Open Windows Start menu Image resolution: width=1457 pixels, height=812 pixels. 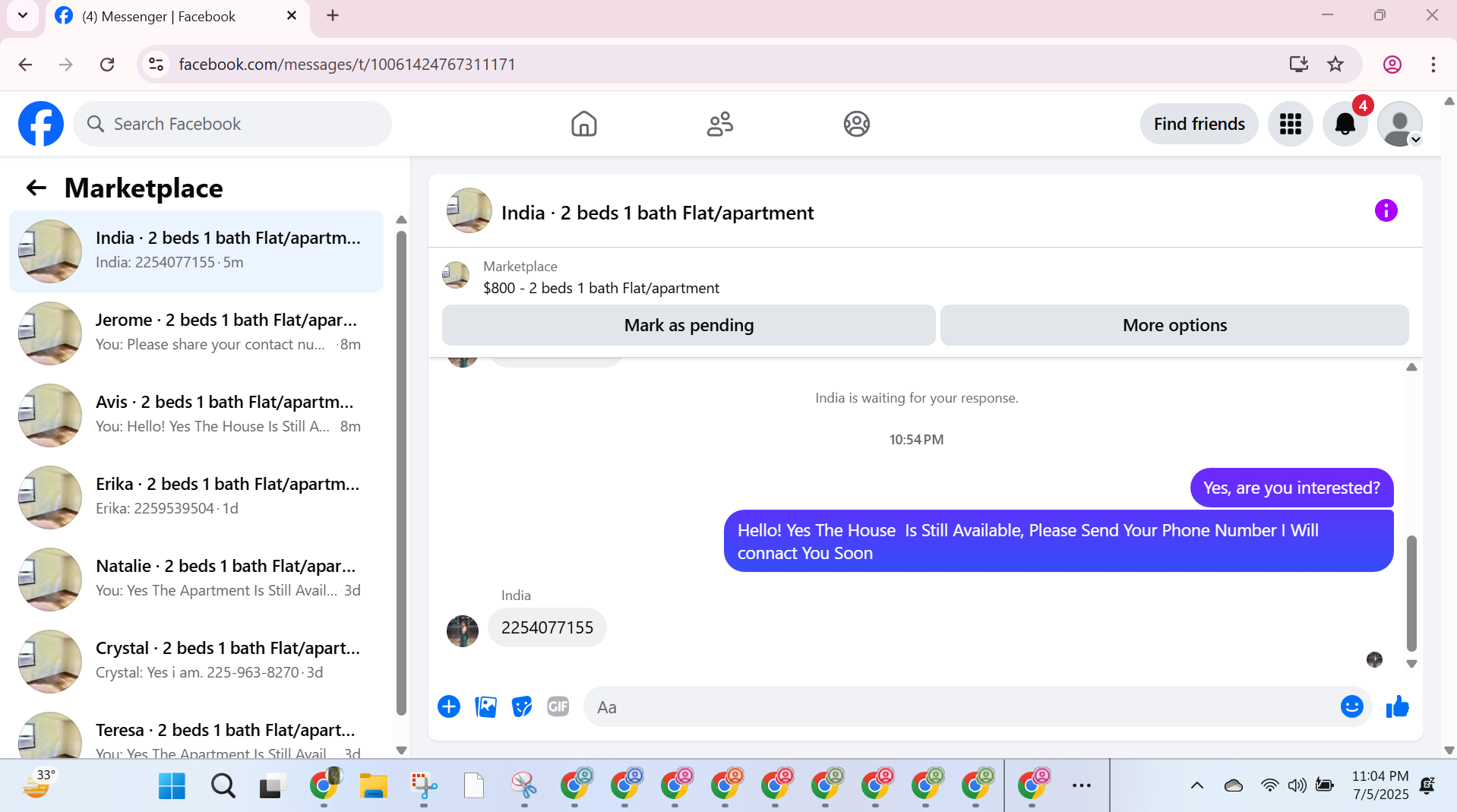tap(172, 786)
